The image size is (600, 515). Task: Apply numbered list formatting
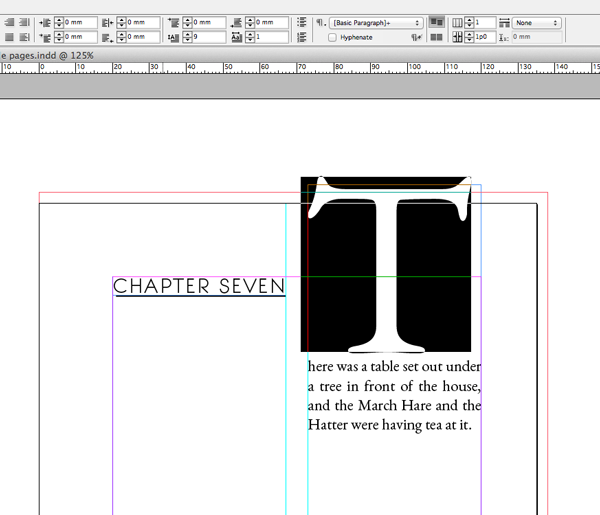(302, 37)
